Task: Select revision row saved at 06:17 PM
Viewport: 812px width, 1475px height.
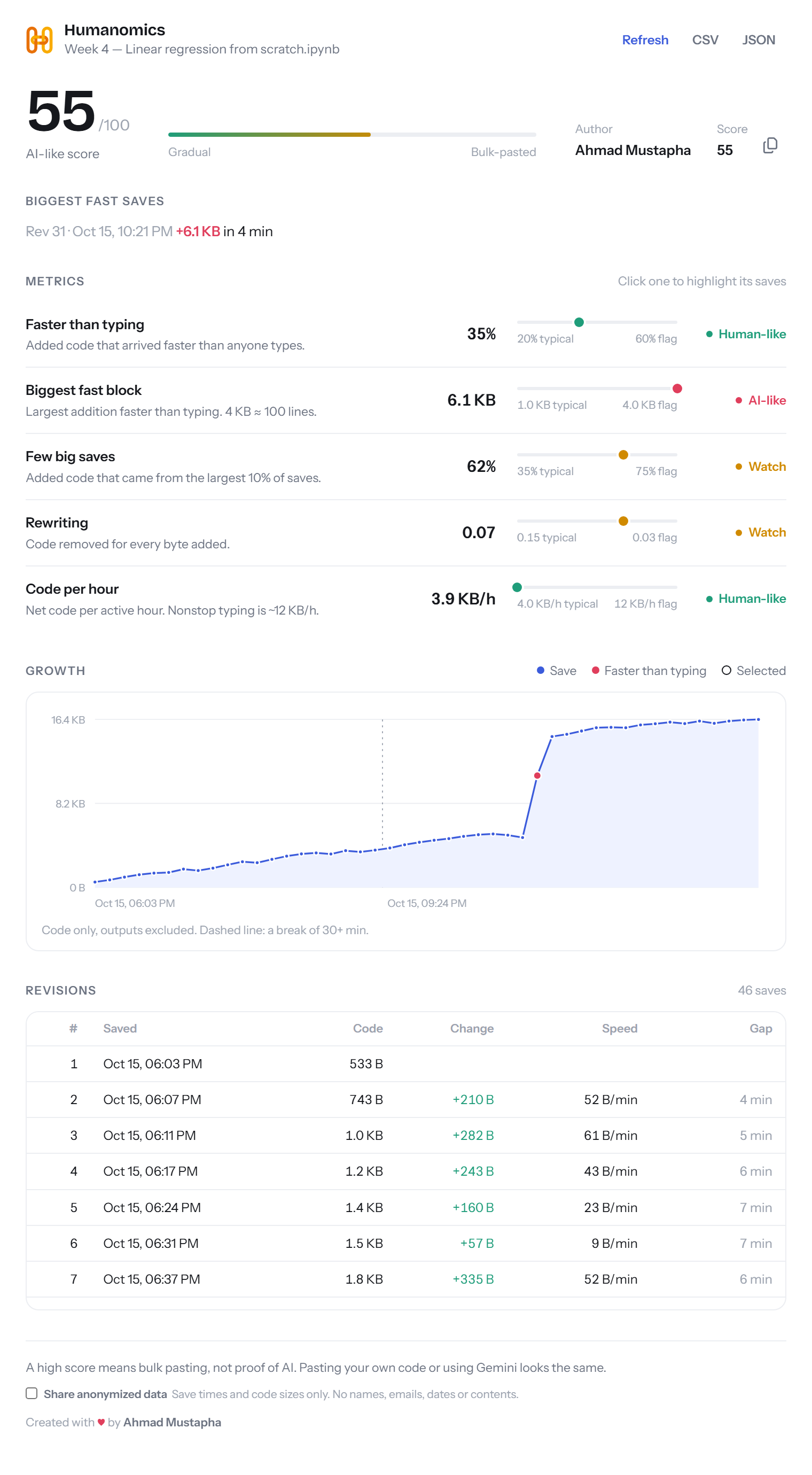Action: tap(405, 1171)
